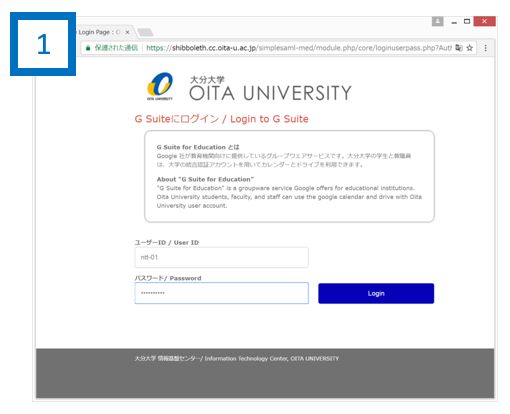Click the shibboleth URL in the address bar
510x414 pixels.
click(299, 48)
